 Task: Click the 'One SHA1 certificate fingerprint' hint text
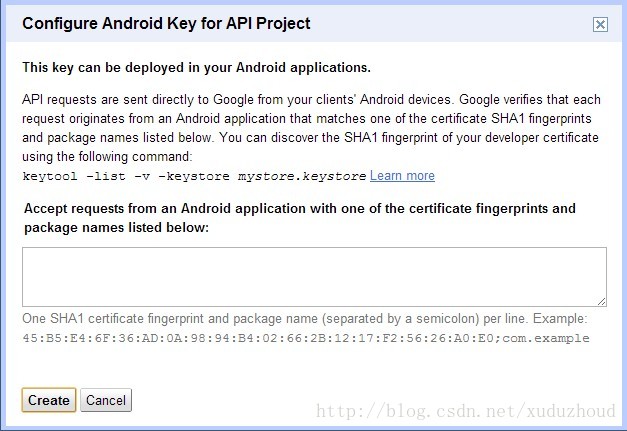coord(305,319)
